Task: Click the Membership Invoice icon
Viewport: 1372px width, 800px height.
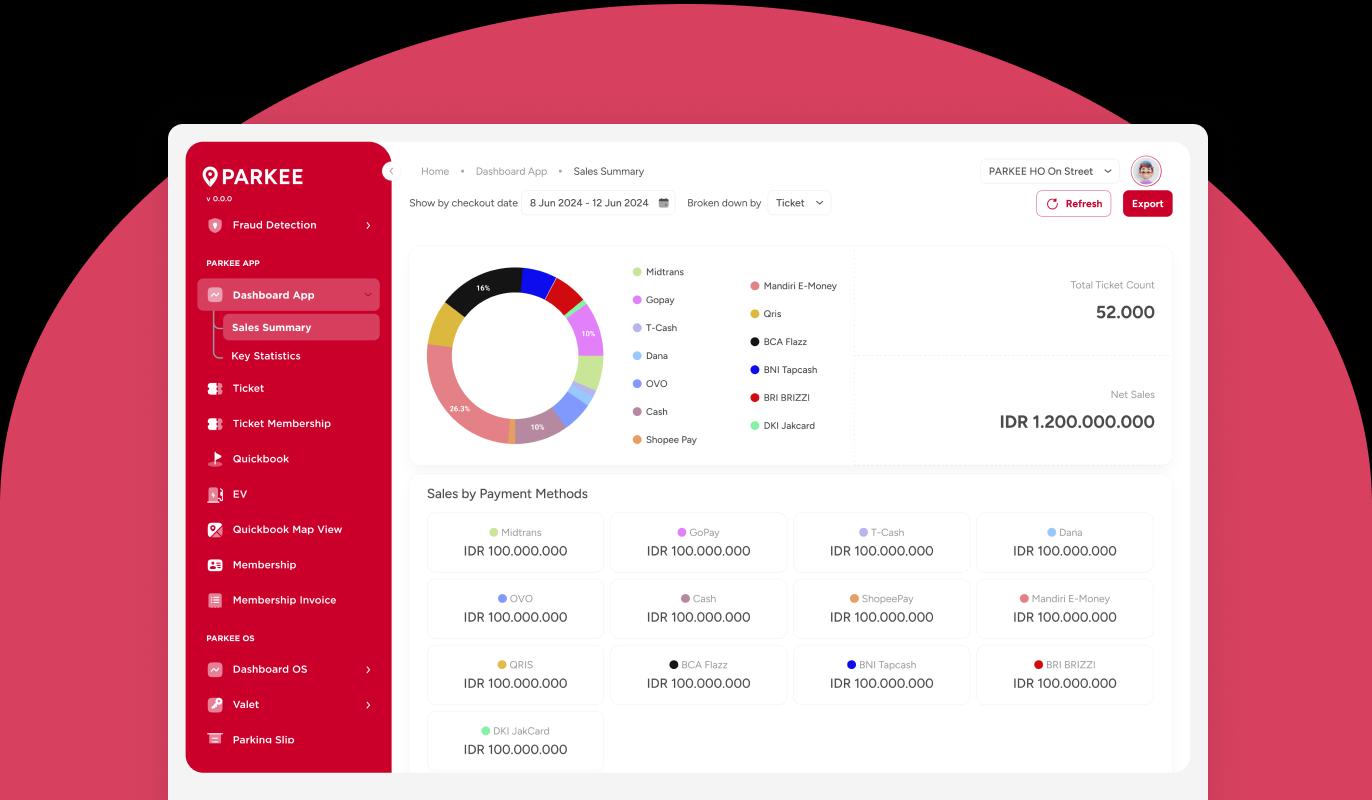Action: 214,600
